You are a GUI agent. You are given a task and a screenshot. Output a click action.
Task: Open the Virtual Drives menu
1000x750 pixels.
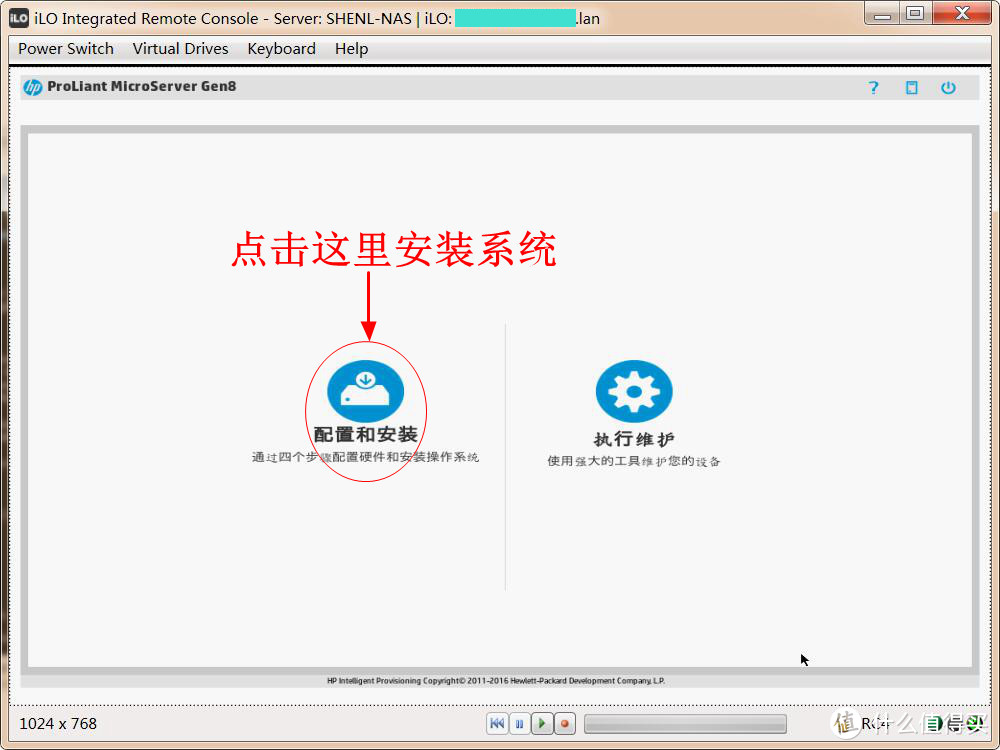(x=180, y=48)
